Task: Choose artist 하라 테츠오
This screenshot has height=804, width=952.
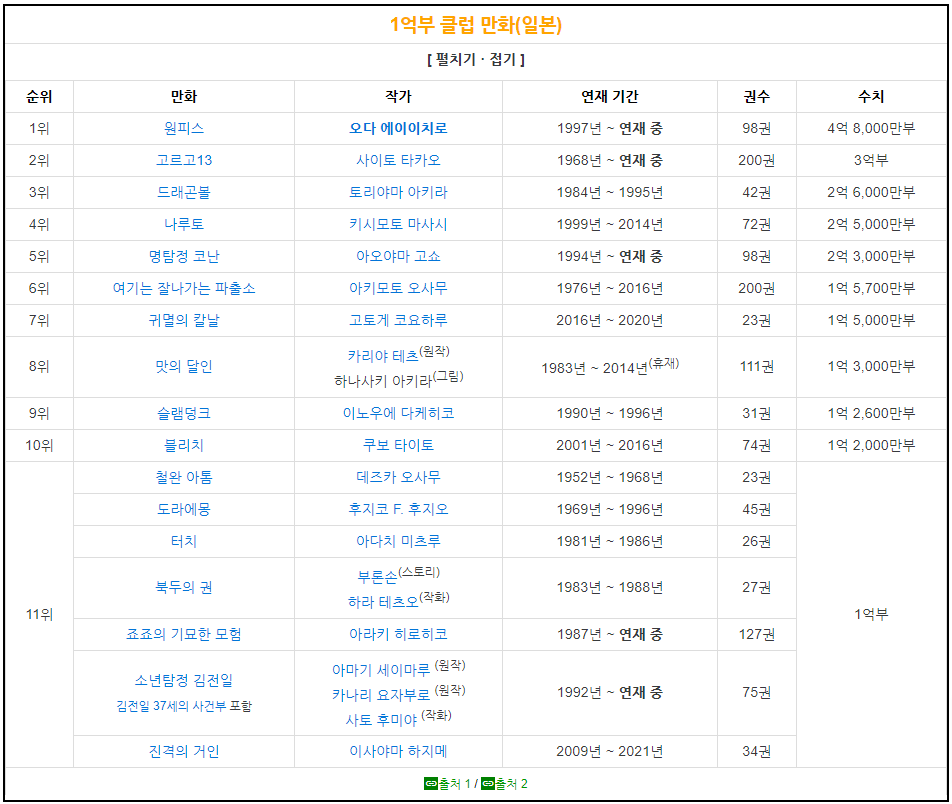Action: click(x=383, y=602)
